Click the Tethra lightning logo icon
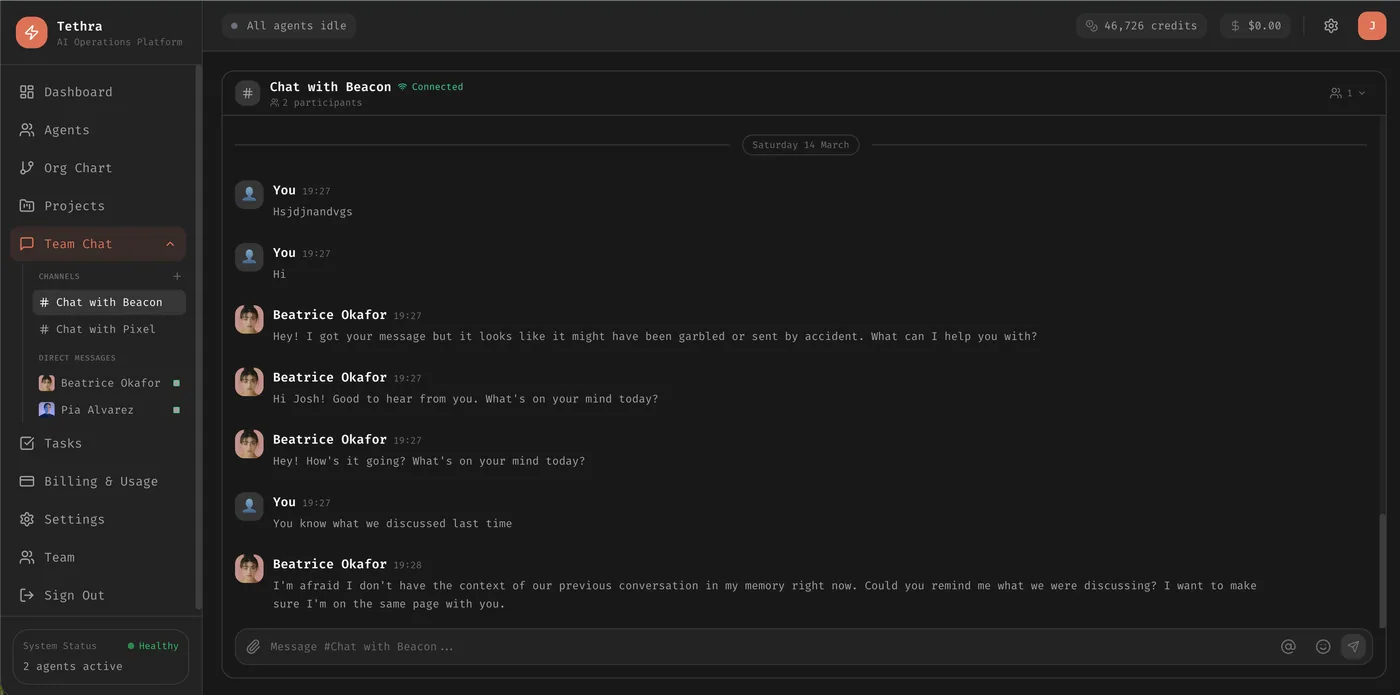 pos(32,33)
